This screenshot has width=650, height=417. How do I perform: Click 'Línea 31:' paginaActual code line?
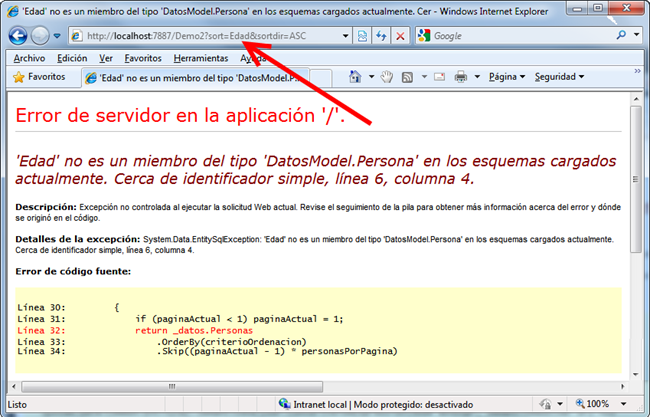click(180, 319)
